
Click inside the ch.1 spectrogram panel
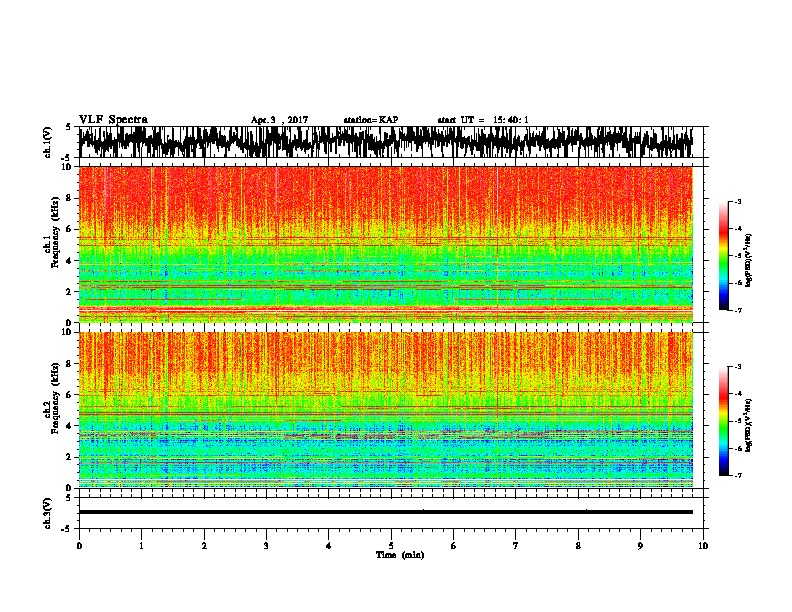(386, 244)
